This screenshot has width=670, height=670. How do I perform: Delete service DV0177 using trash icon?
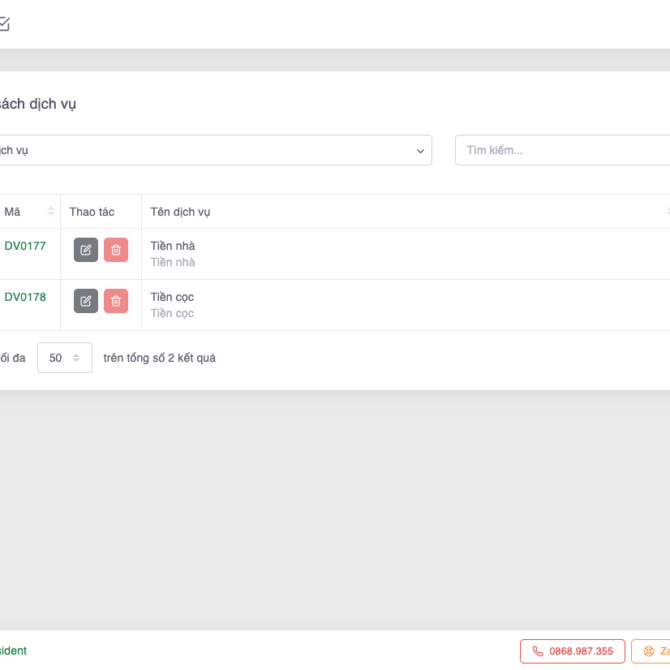click(116, 250)
